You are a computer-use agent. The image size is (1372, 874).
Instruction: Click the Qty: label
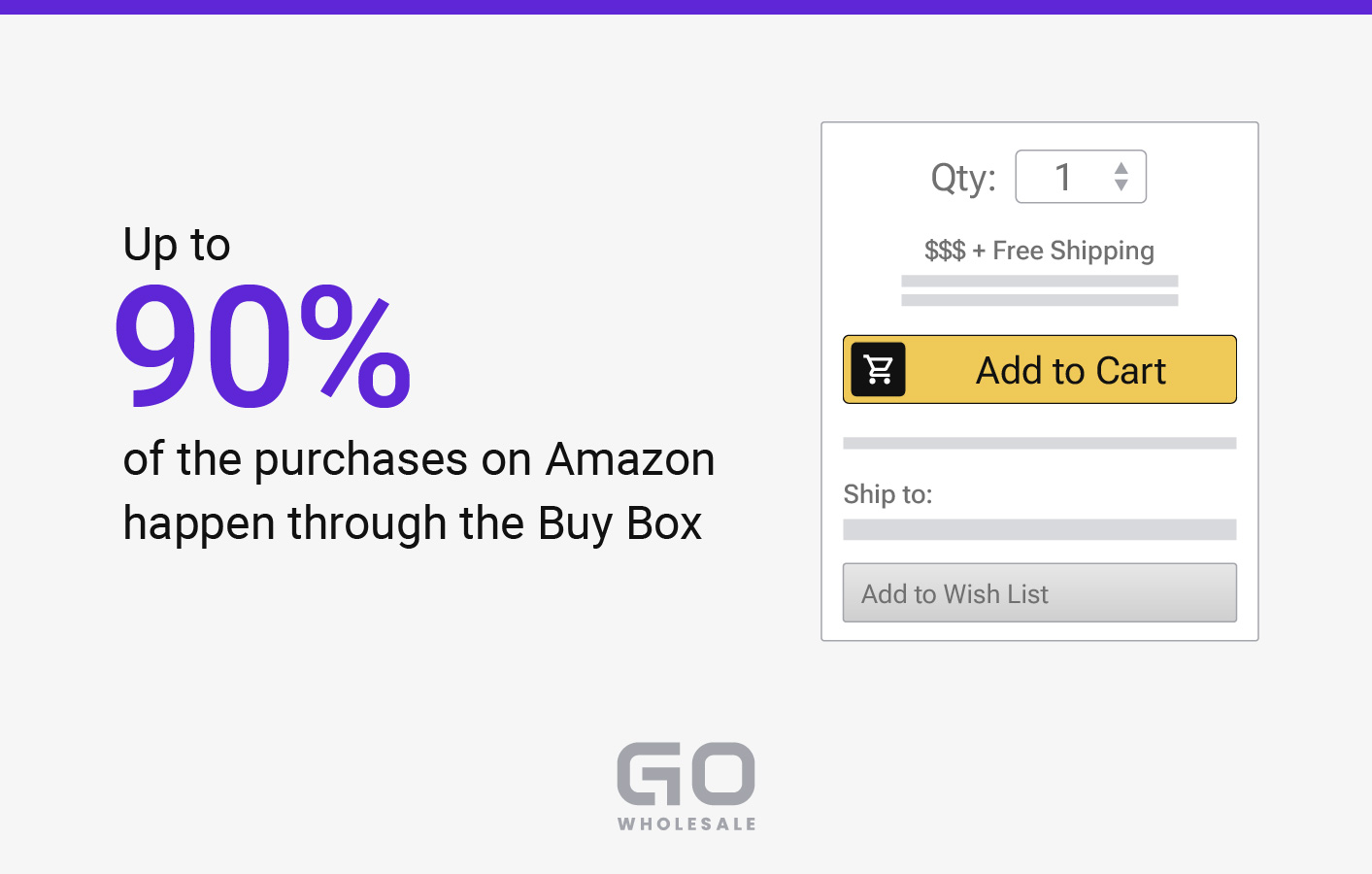[x=963, y=178]
